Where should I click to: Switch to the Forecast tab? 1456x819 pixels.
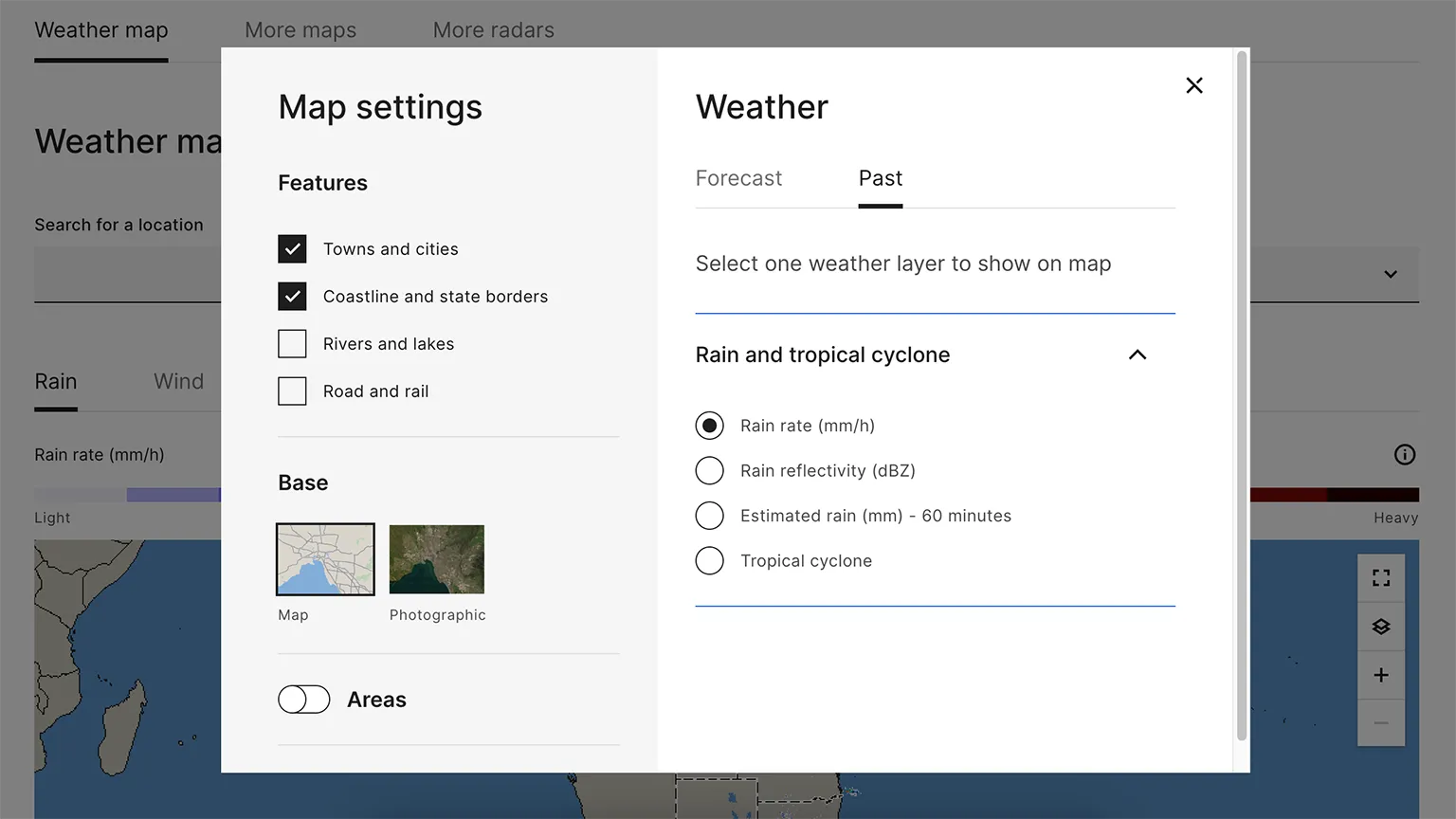tap(738, 178)
